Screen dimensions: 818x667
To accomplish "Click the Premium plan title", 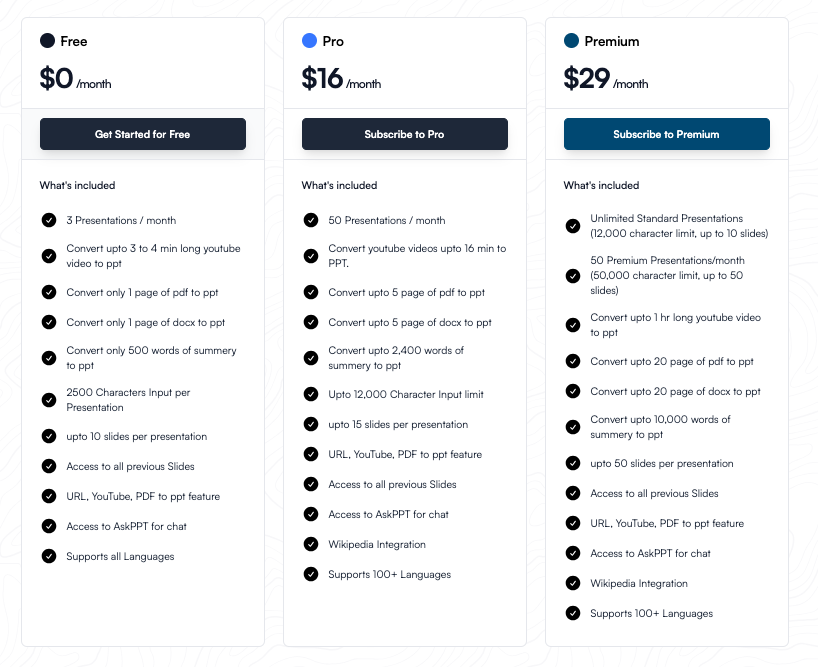I will (611, 41).
